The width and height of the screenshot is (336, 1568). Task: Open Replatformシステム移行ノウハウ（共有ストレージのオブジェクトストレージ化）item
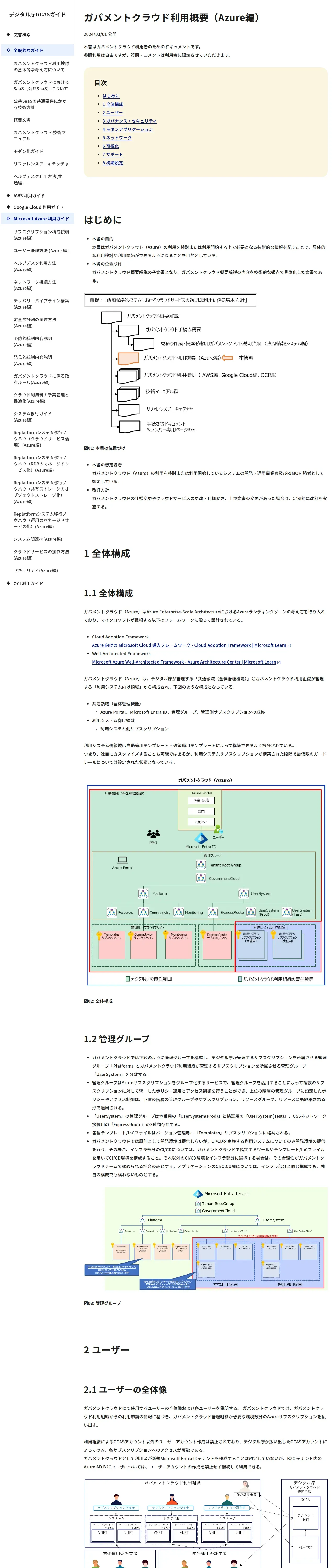coord(41,492)
